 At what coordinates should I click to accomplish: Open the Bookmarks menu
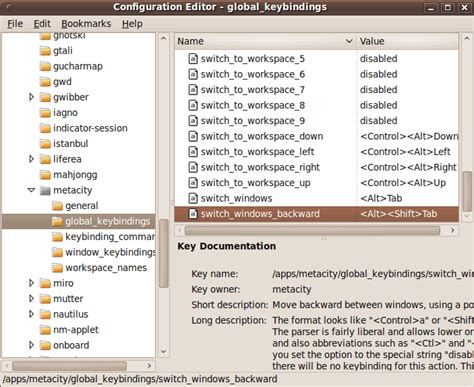click(86, 24)
